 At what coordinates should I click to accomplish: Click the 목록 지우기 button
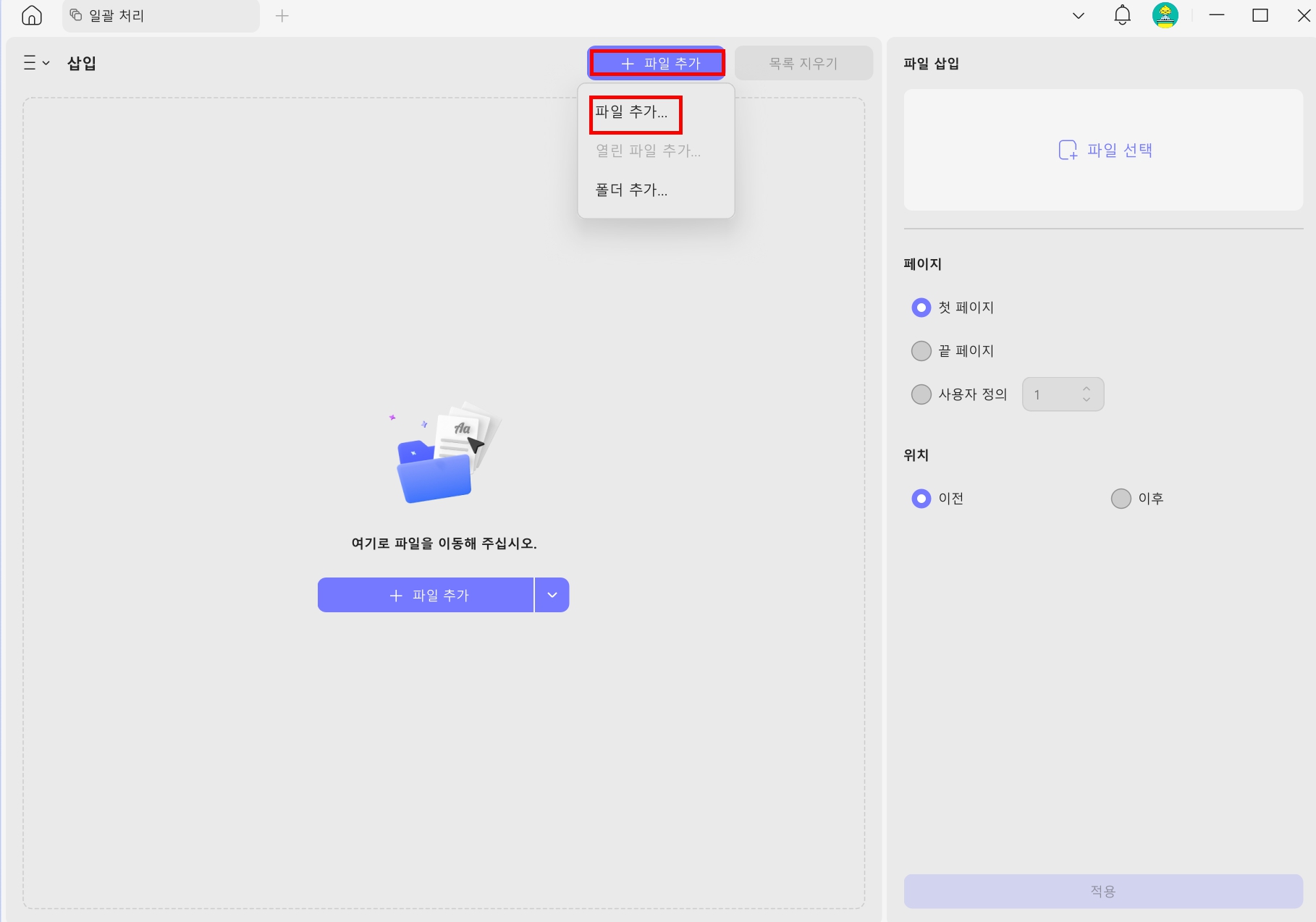803,63
